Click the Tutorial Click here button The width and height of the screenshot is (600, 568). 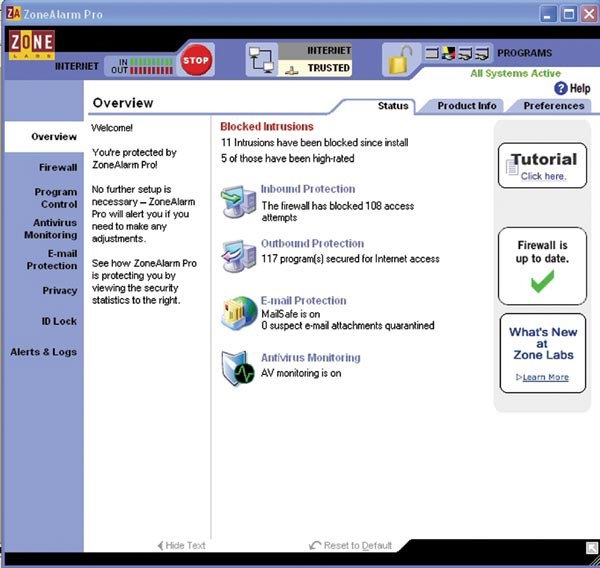coord(542,165)
